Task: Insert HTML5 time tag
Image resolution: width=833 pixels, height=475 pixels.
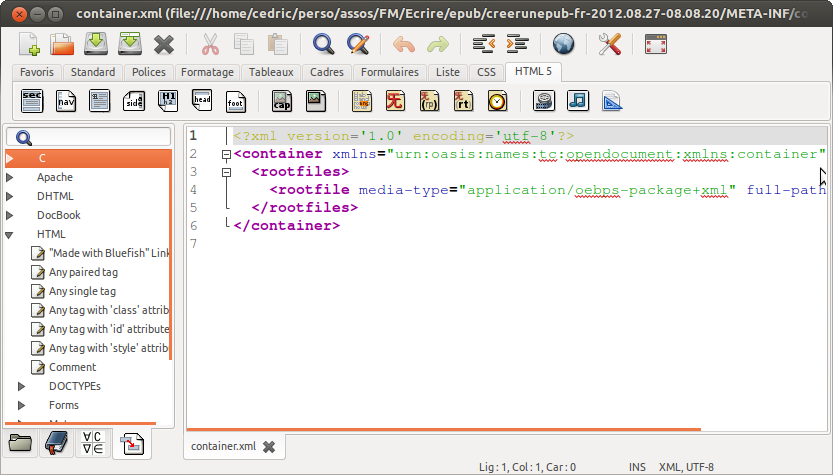Action: [497, 101]
